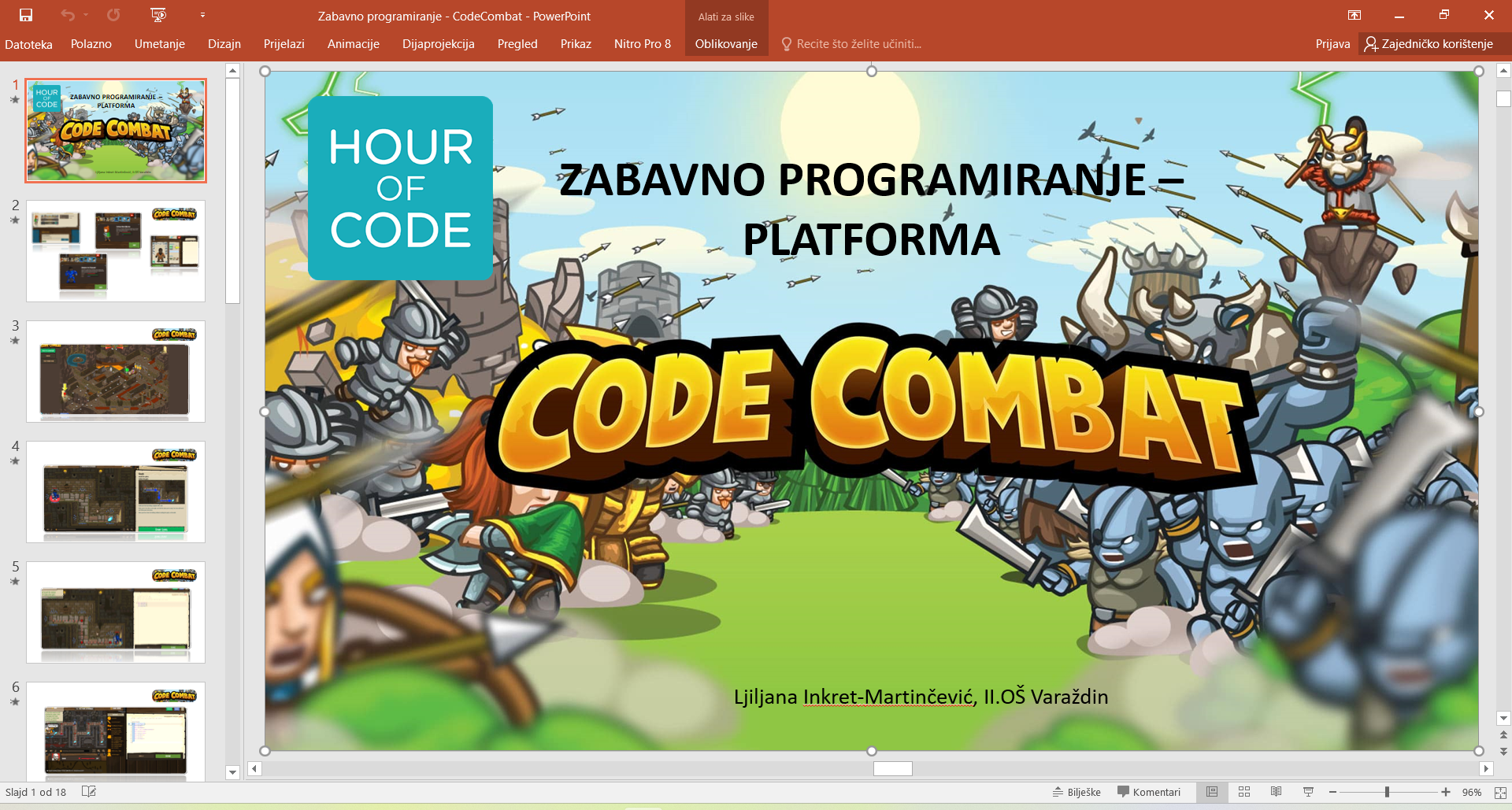The height and width of the screenshot is (810, 1512).
Task: Click slide editor vertical scroll up arrow
Action: point(1503,71)
